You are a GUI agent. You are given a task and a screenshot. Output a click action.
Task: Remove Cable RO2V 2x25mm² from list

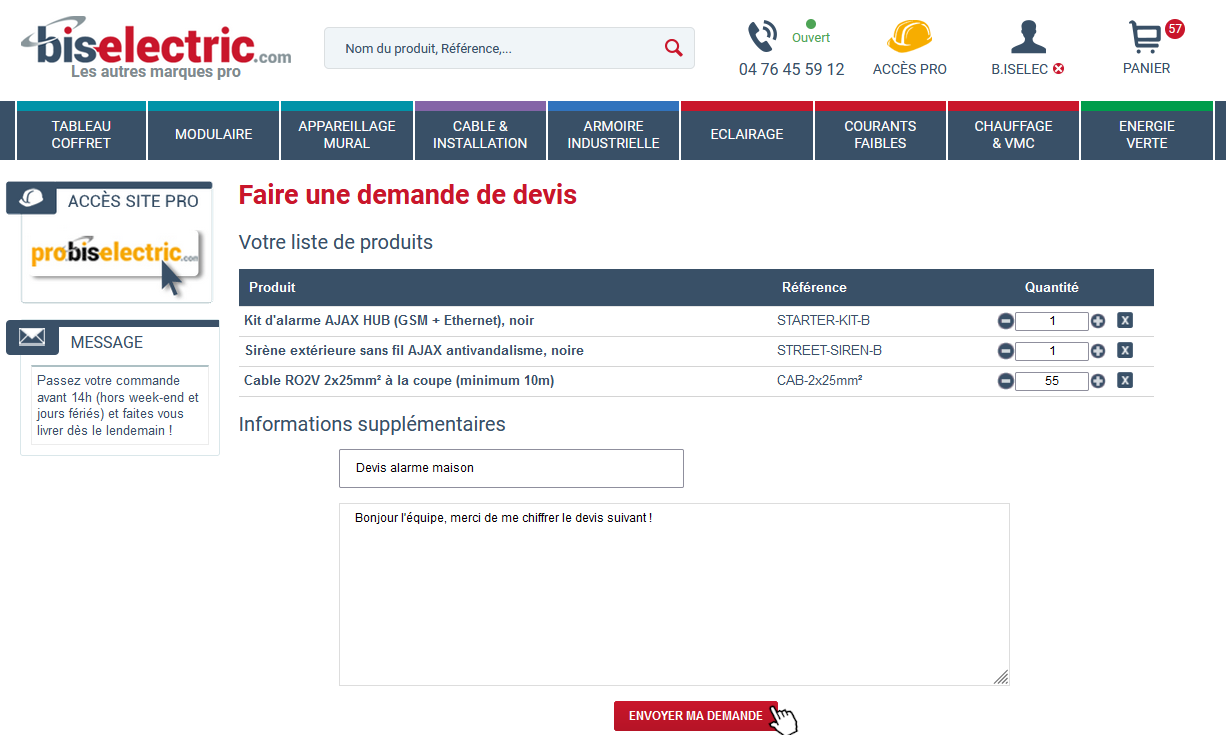(1124, 380)
